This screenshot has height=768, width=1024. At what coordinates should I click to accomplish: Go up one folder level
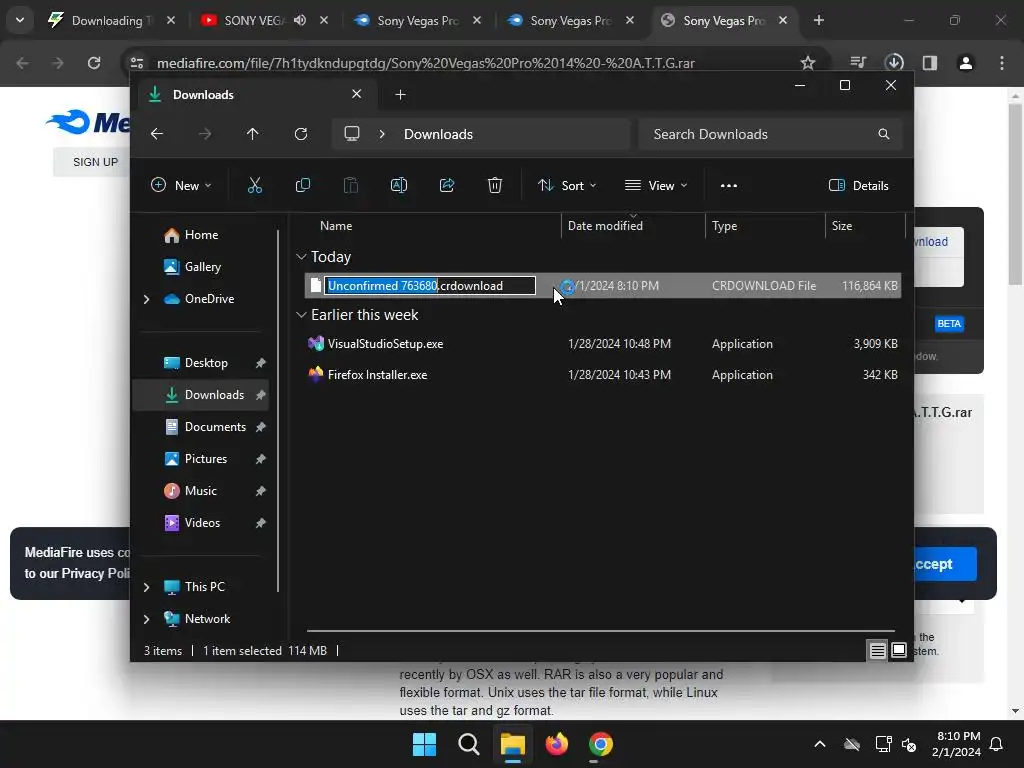(253, 134)
